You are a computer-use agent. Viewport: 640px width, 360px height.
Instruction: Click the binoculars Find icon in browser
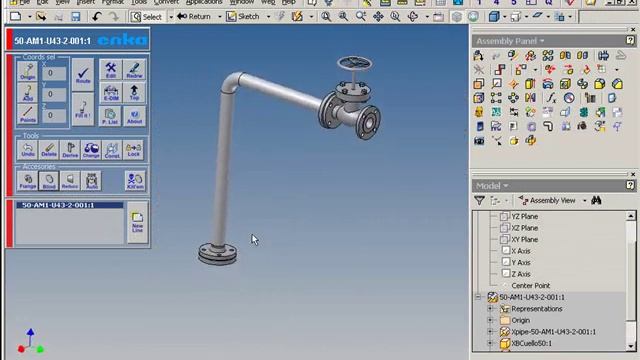(x=596, y=200)
